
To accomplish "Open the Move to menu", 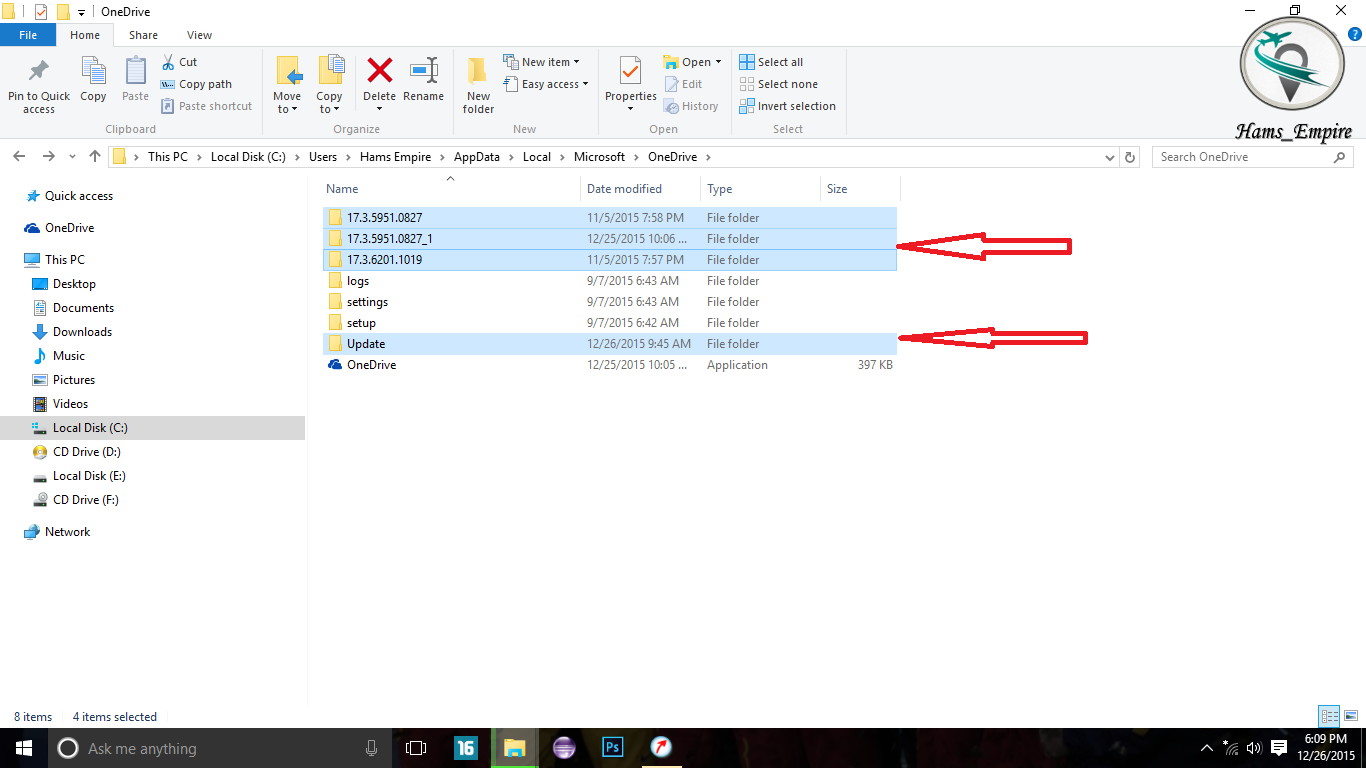I will [x=287, y=85].
